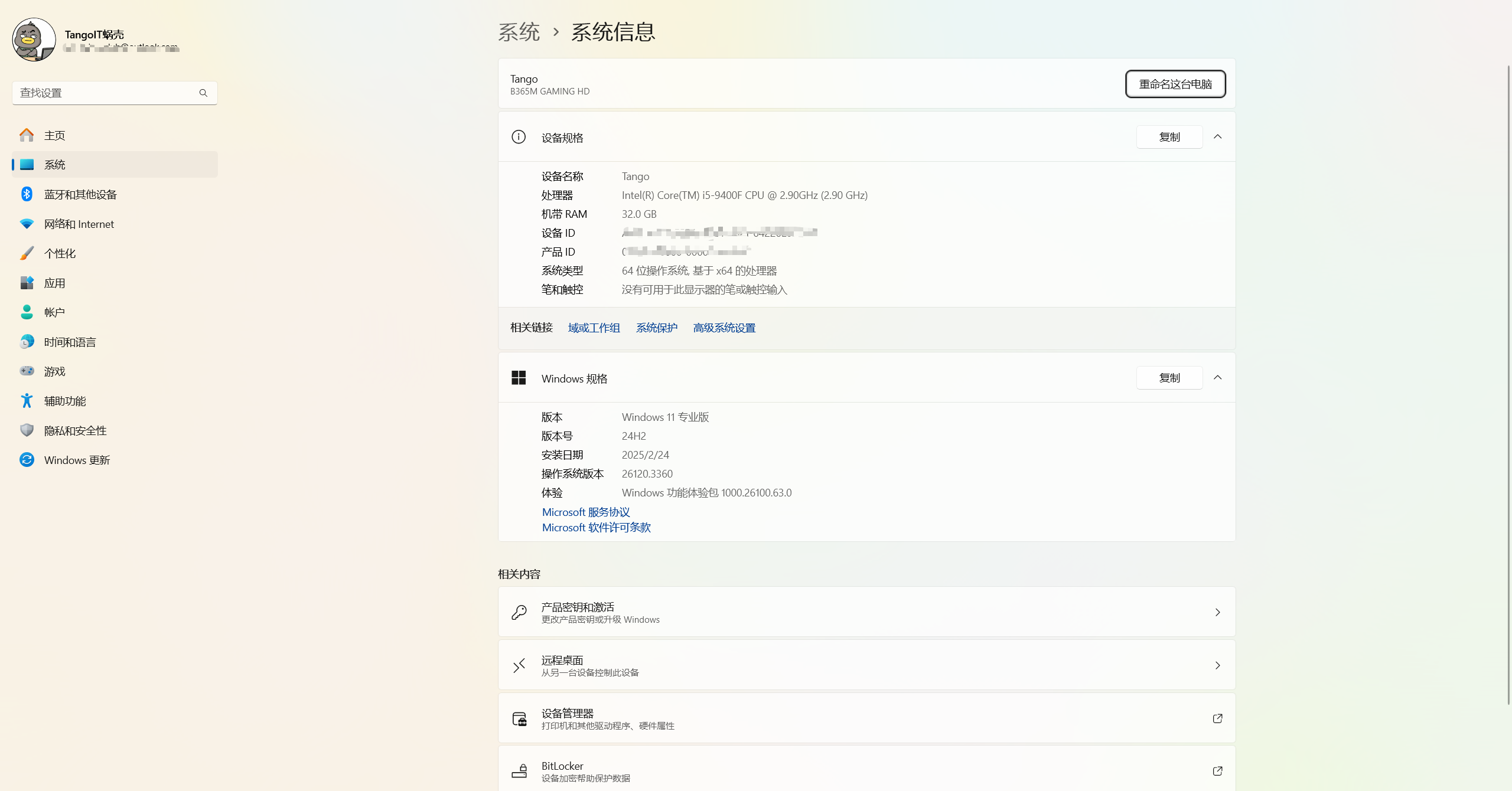Click the key icon for 产品密钥和激活

[x=519, y=612]
